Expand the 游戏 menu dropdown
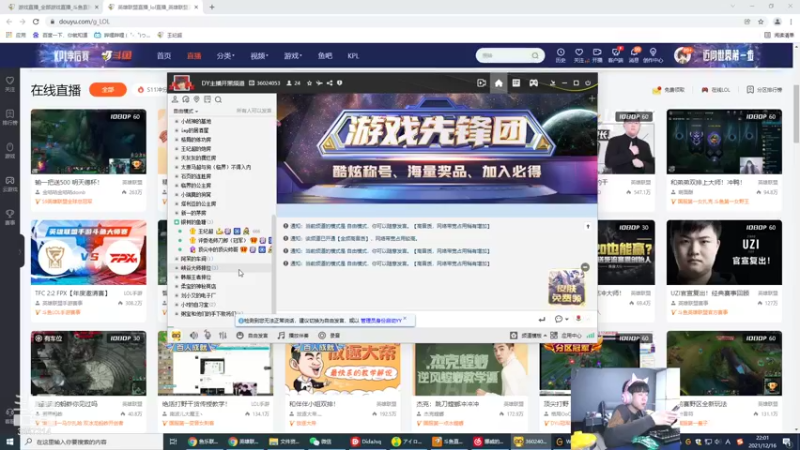The height and width of the screenshot is (450, 800). [293, 56]
